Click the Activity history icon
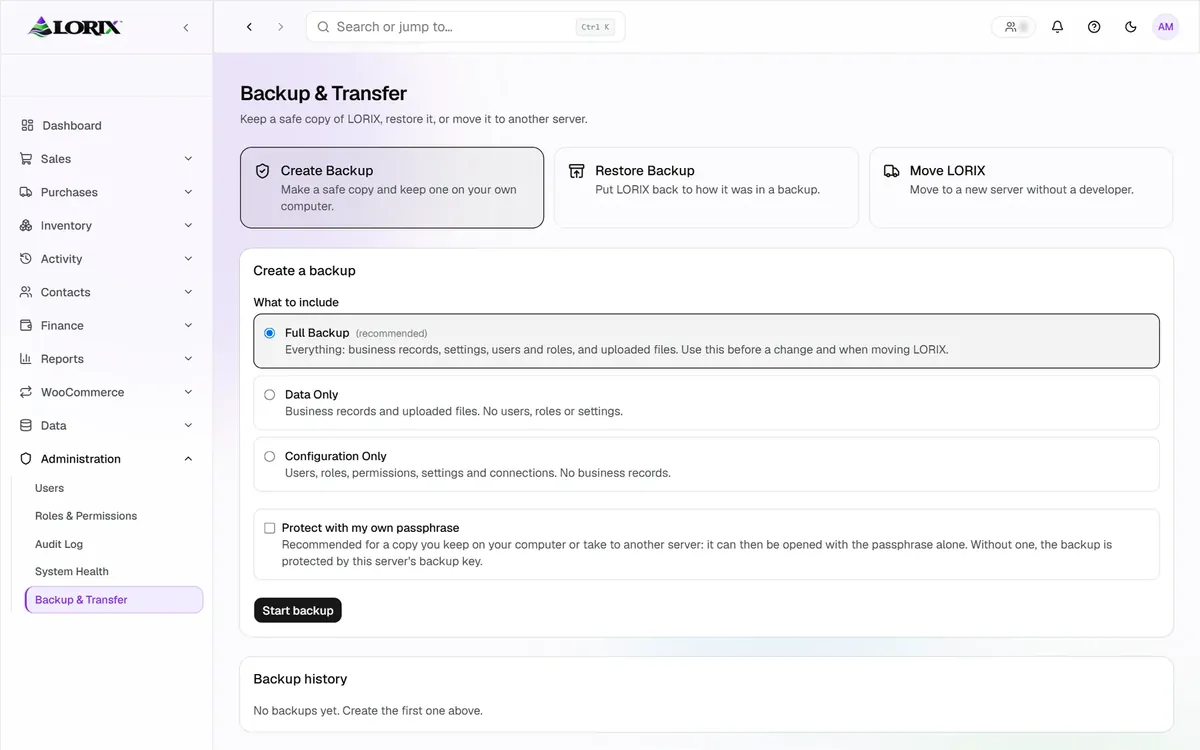1200x750 pixels. click(x=26, y=258)
